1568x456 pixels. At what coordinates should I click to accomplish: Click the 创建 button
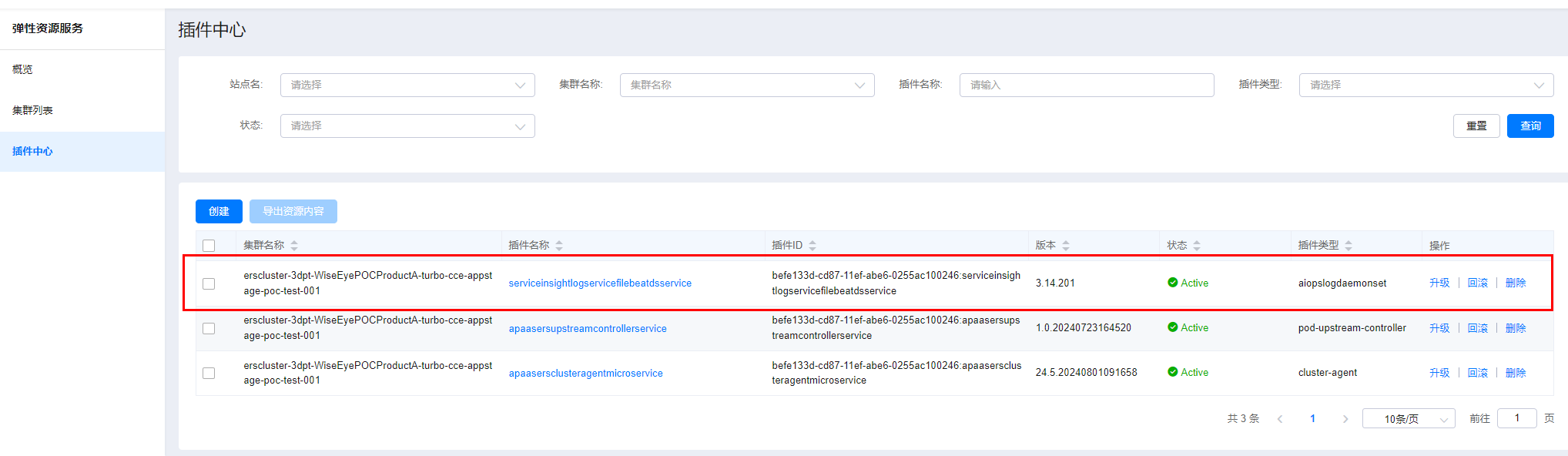coord(219,211)
